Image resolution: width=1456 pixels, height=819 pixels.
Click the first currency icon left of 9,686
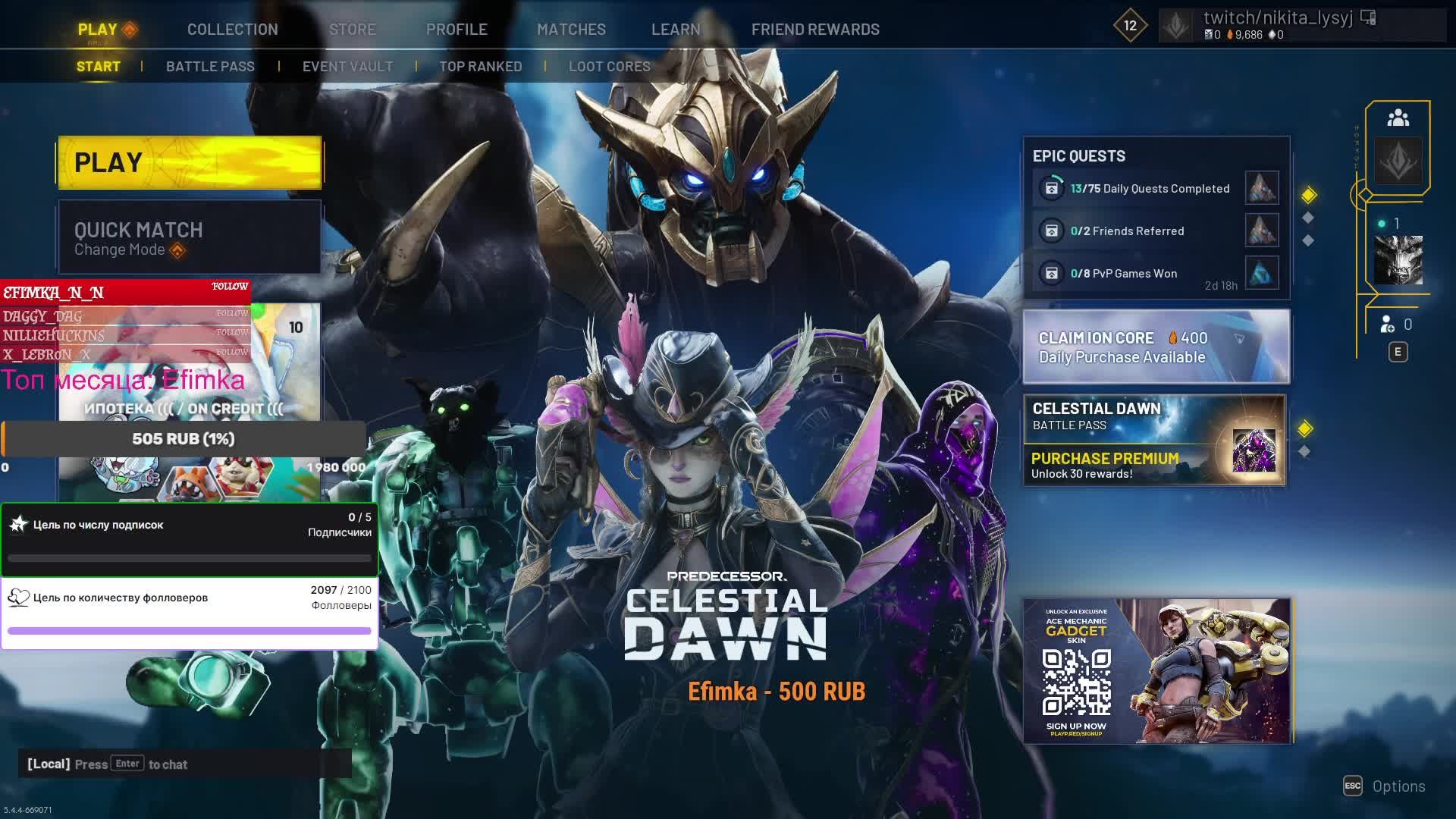(x=1209, y=35)
